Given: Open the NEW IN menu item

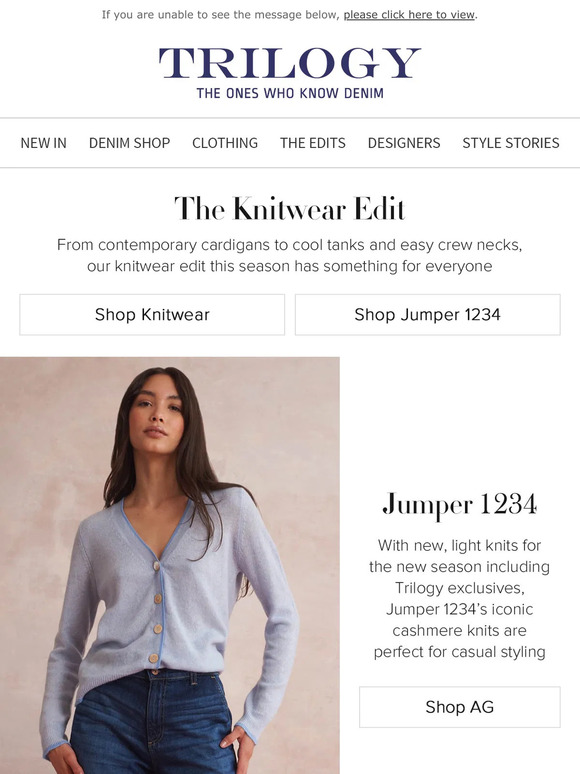Looking at the screenshot, I should coord(43,143).
